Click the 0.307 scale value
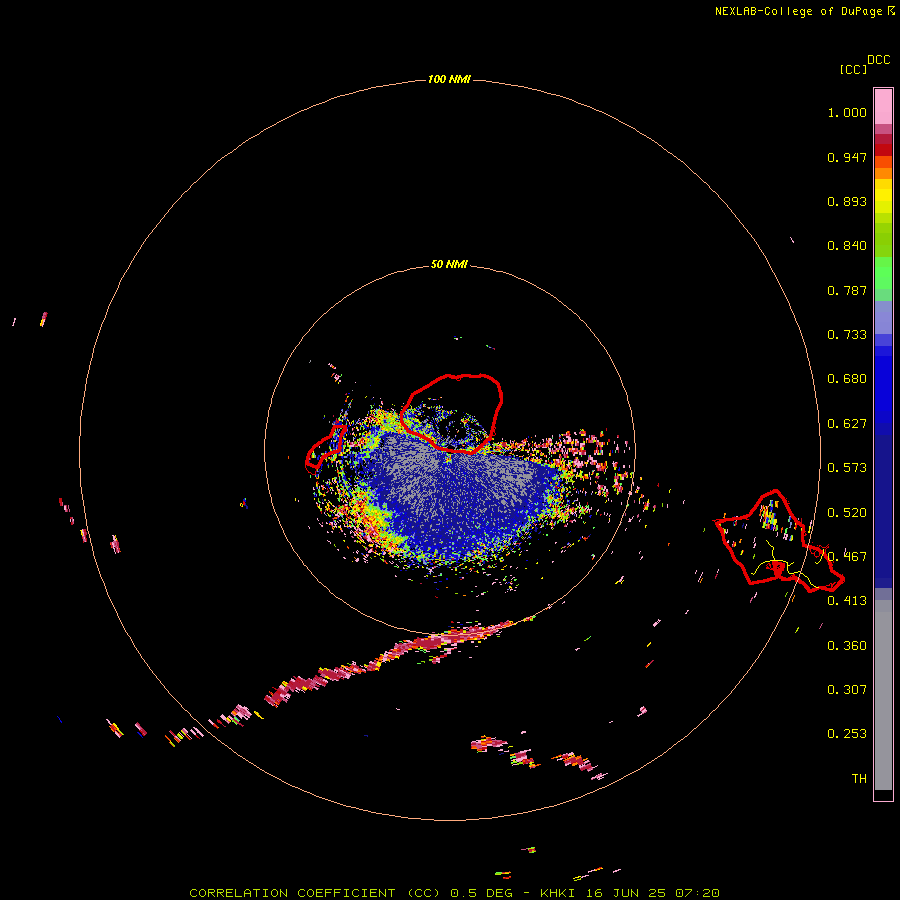 [847, 690]
